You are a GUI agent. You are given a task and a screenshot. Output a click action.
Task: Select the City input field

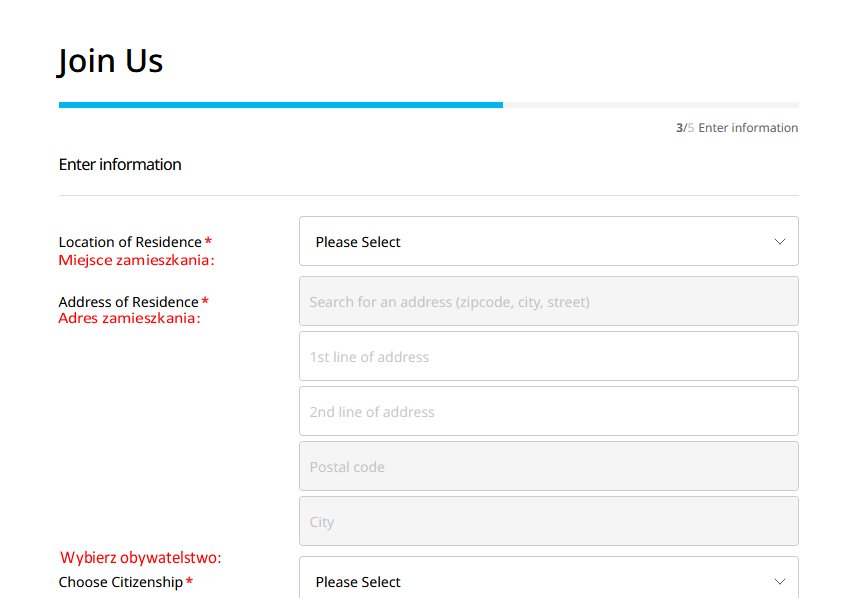[x=549, y=521]
